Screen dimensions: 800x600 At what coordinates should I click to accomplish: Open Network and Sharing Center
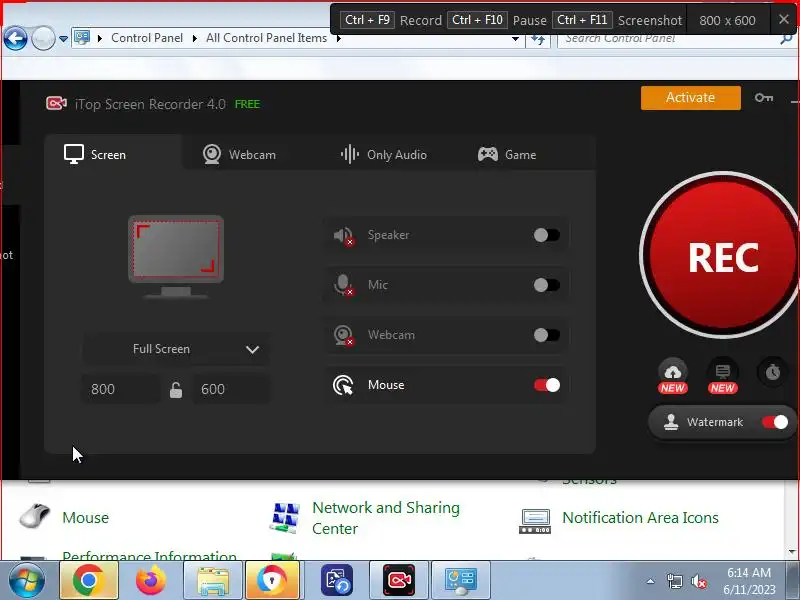click(x=386, y=518)
